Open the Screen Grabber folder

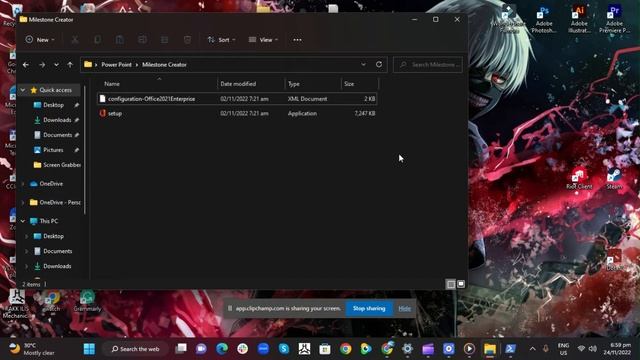tap(57, 165)
